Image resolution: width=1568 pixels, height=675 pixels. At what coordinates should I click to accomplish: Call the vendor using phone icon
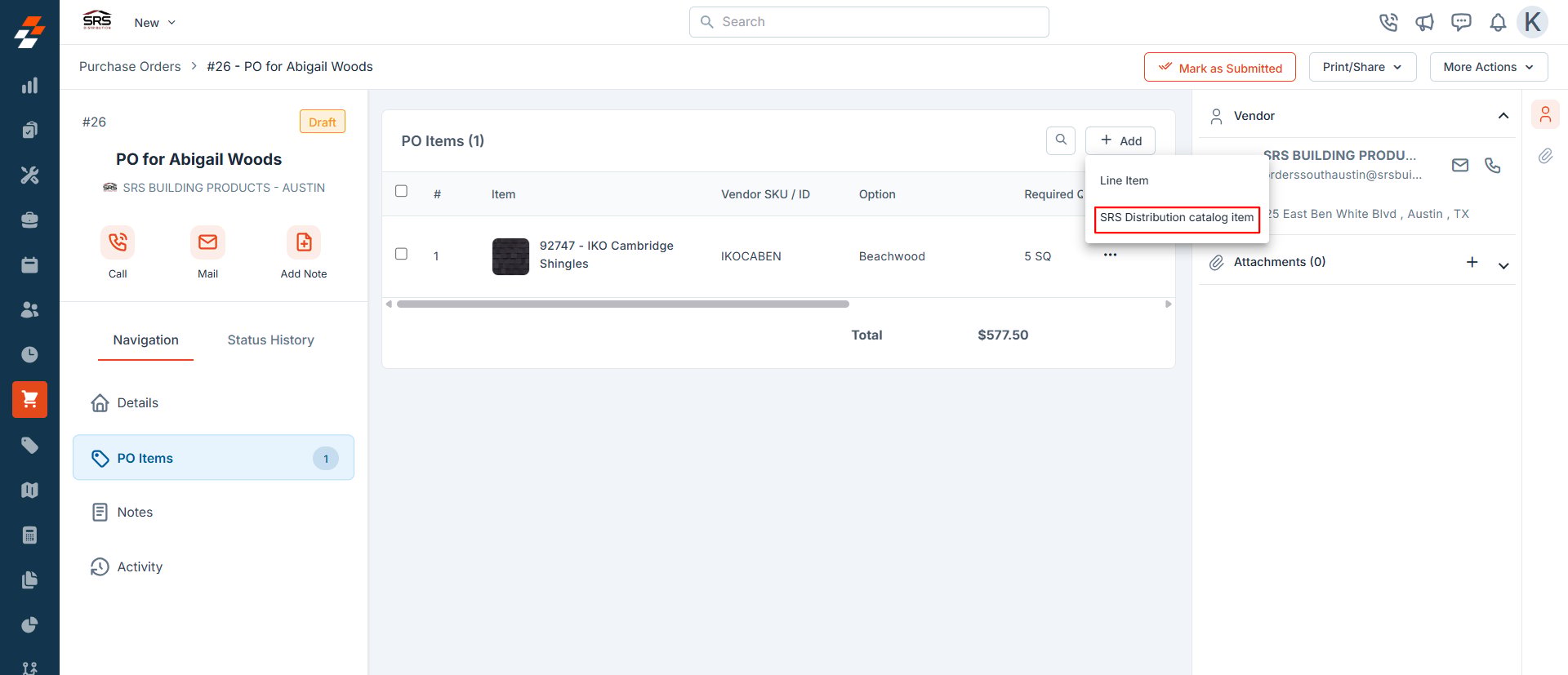coord(1493,166)
